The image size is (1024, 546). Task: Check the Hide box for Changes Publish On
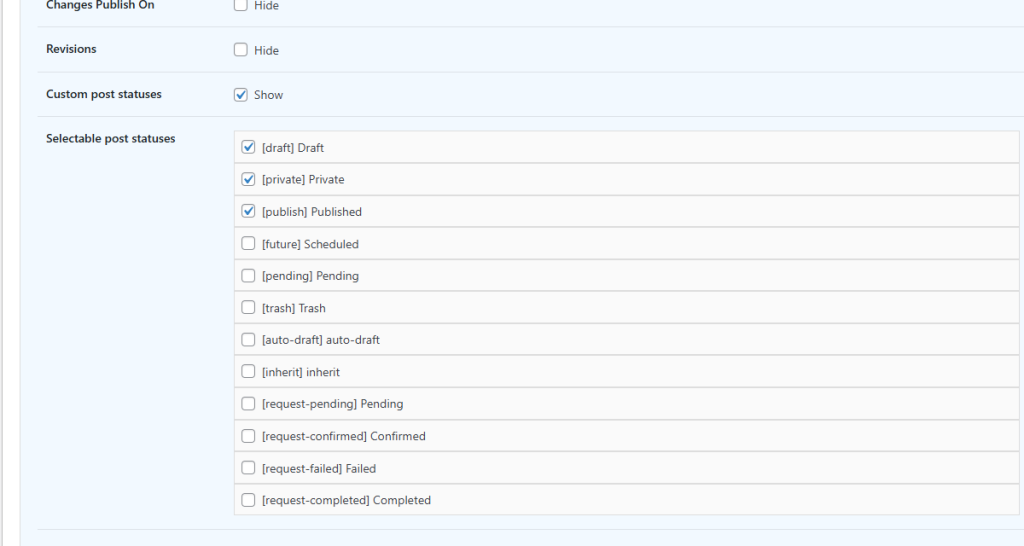coord(240,5)
